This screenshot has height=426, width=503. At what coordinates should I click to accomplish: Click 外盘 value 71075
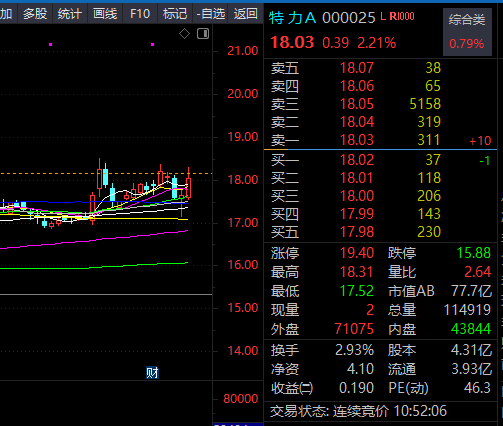[354, 329]
